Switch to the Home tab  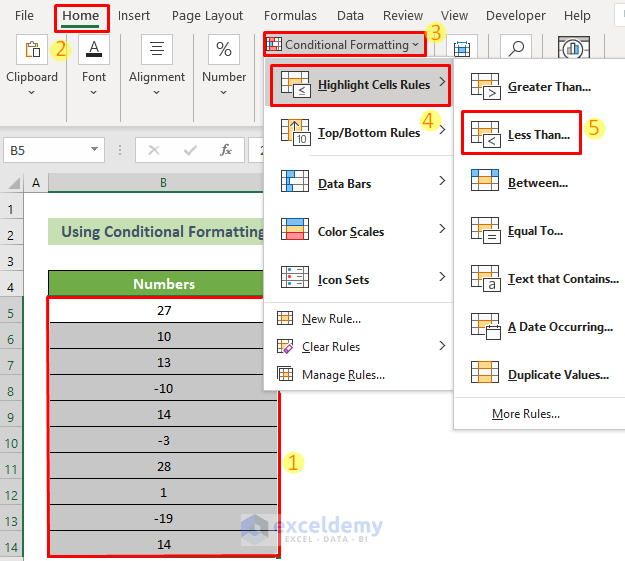pos(81,16)
